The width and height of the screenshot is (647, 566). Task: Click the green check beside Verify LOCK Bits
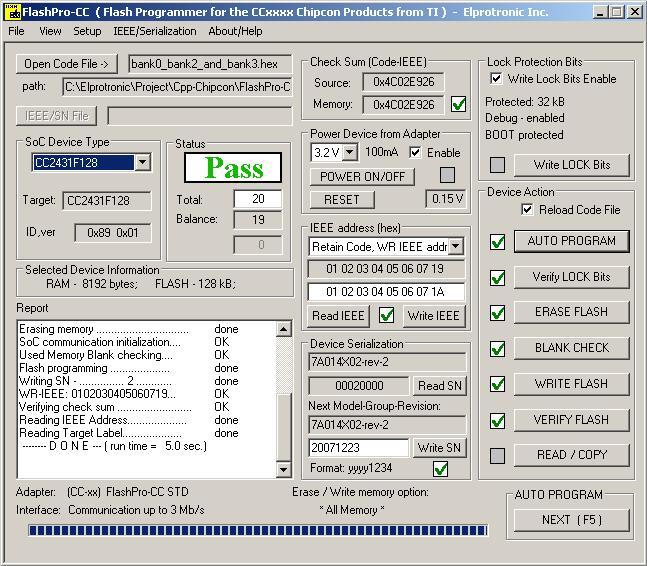(x=498, y=278)
